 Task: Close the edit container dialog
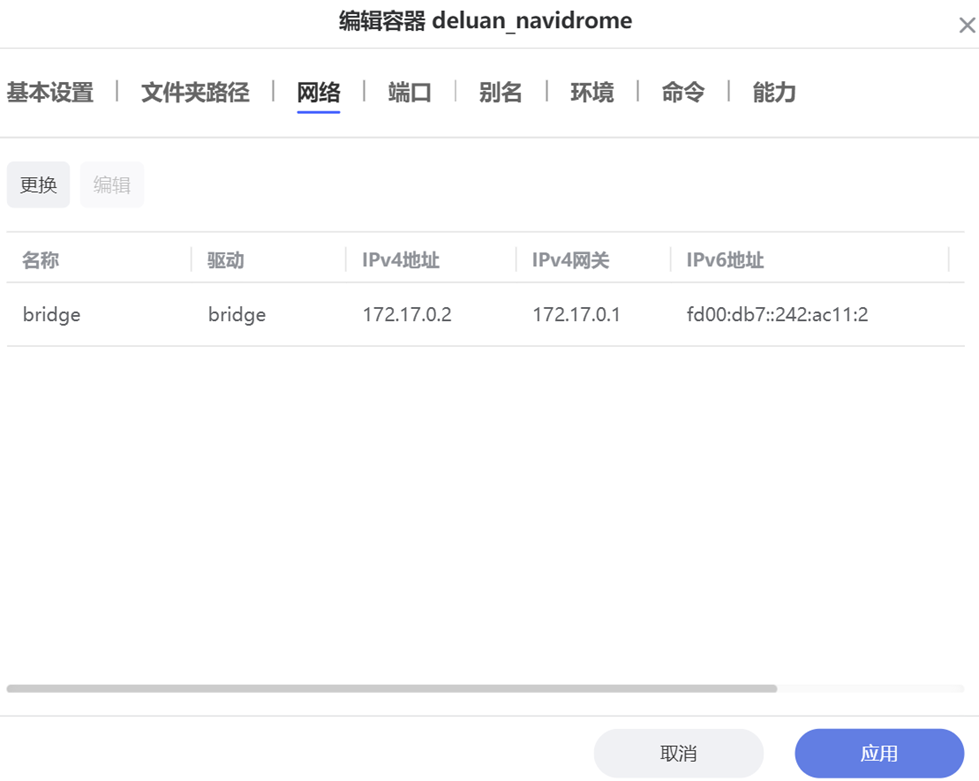click(966, 27)
